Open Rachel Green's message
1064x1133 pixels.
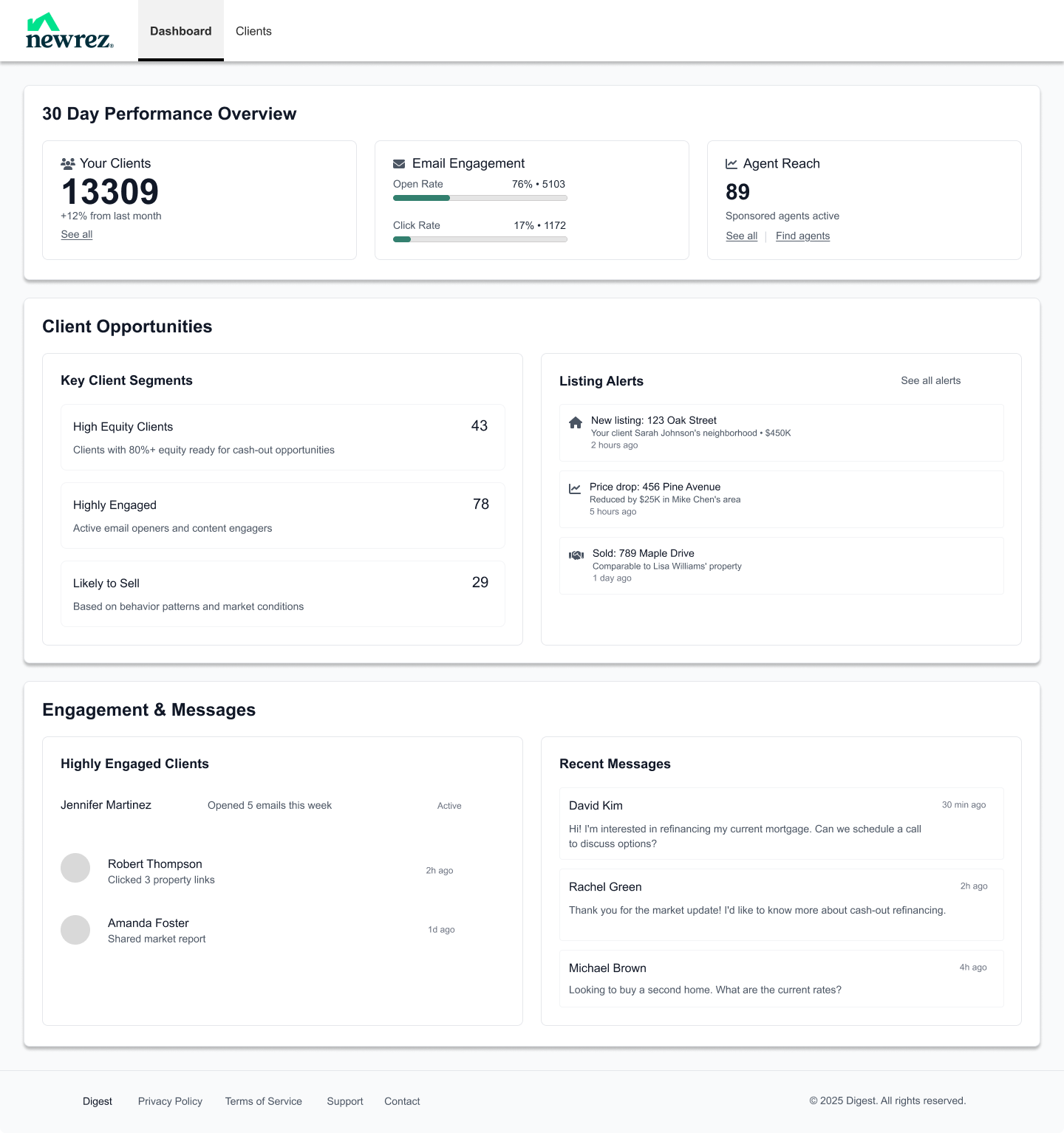coord(782,905)
